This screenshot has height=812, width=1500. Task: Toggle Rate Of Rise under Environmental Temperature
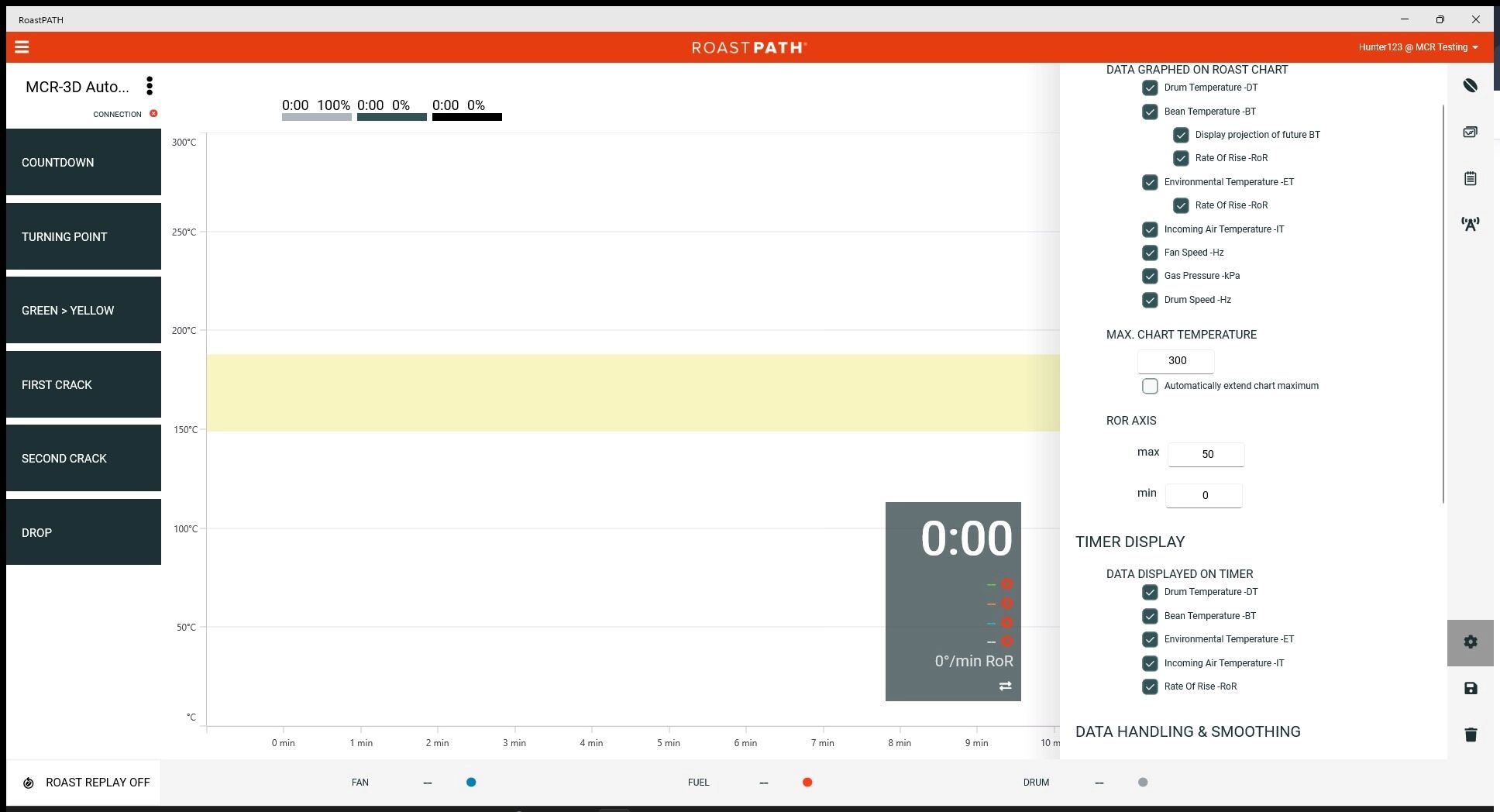1181,205
